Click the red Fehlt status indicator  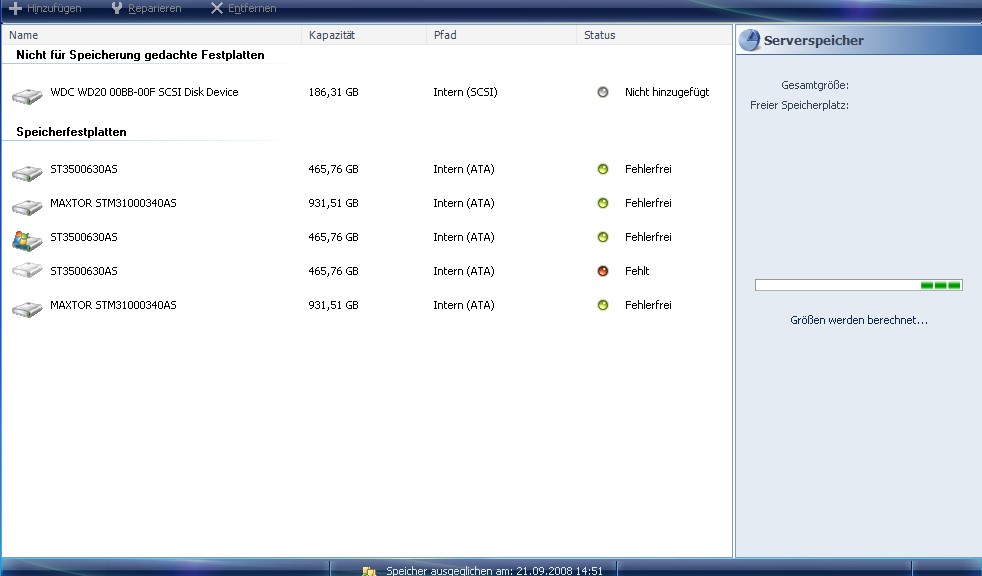[602, 271]
